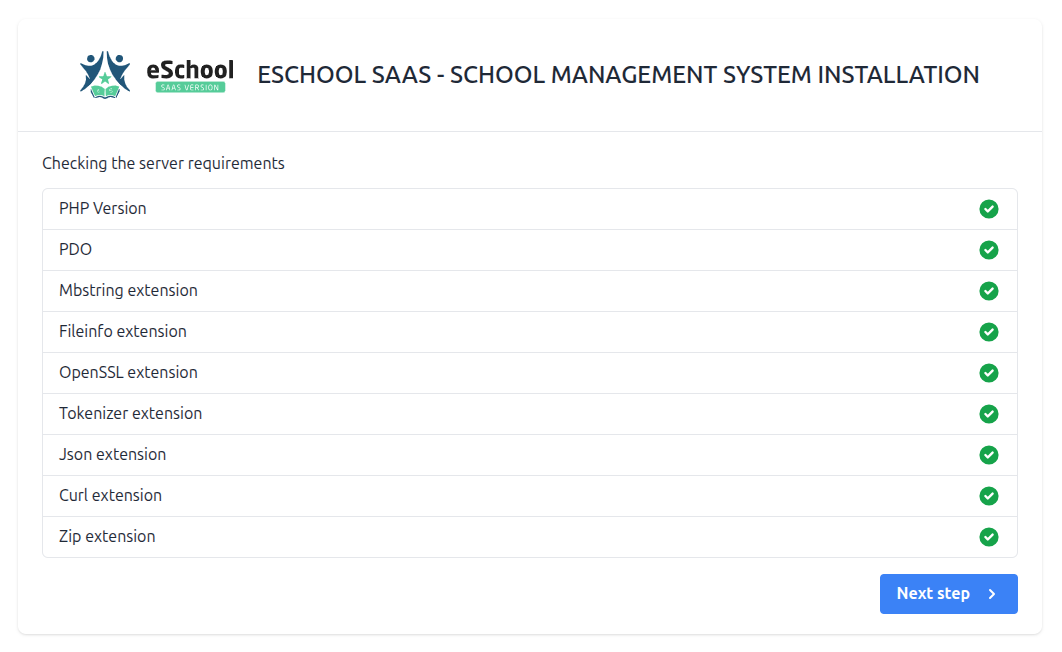1062x652 pixels.
Task: Click the Json extension success indicator
Action: pyautogui.click(x=988, y=455)
